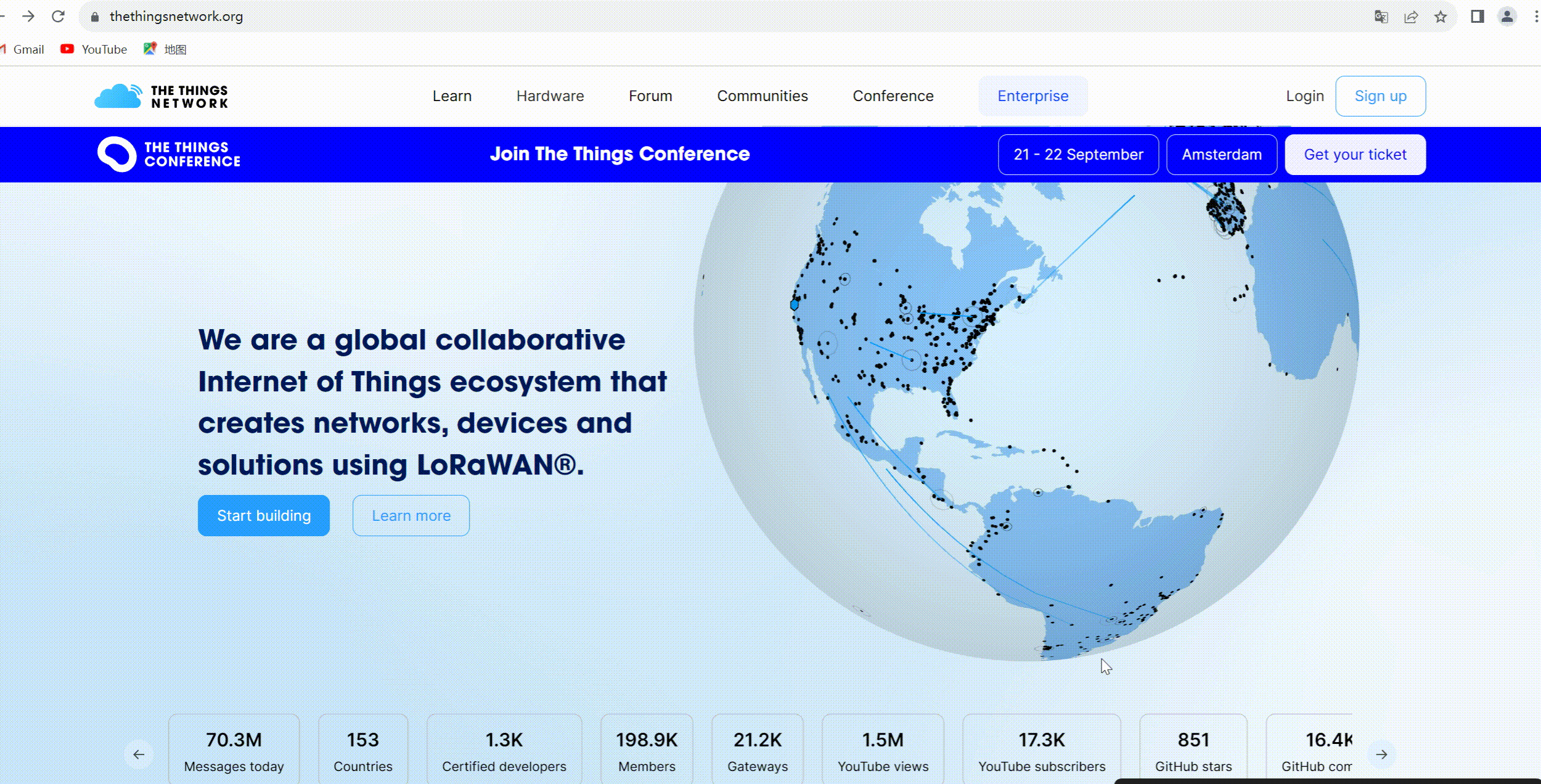1541x784 pixels.
Task: Click the browser reload icon
Action: pyautogui.click(x=58, y=17)
